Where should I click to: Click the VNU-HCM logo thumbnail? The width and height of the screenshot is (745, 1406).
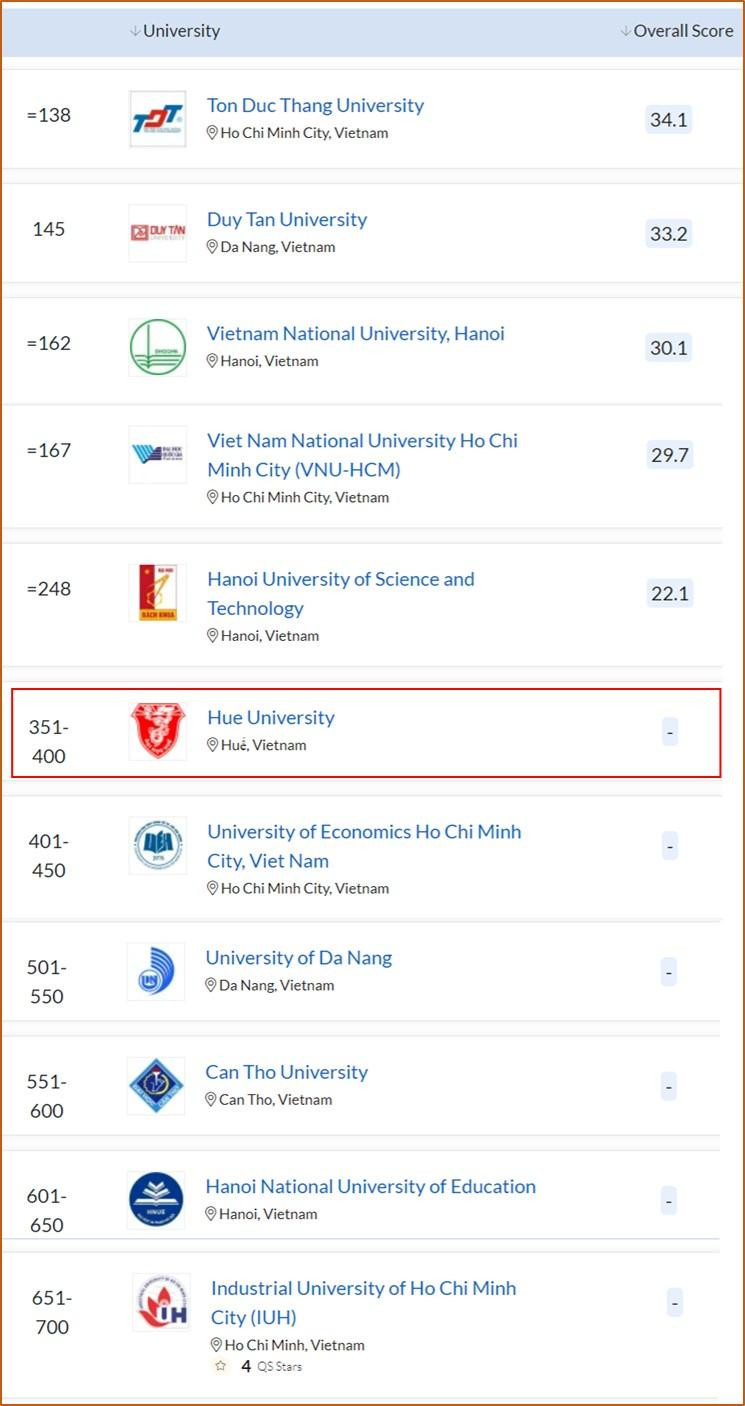tap(157, 455)
